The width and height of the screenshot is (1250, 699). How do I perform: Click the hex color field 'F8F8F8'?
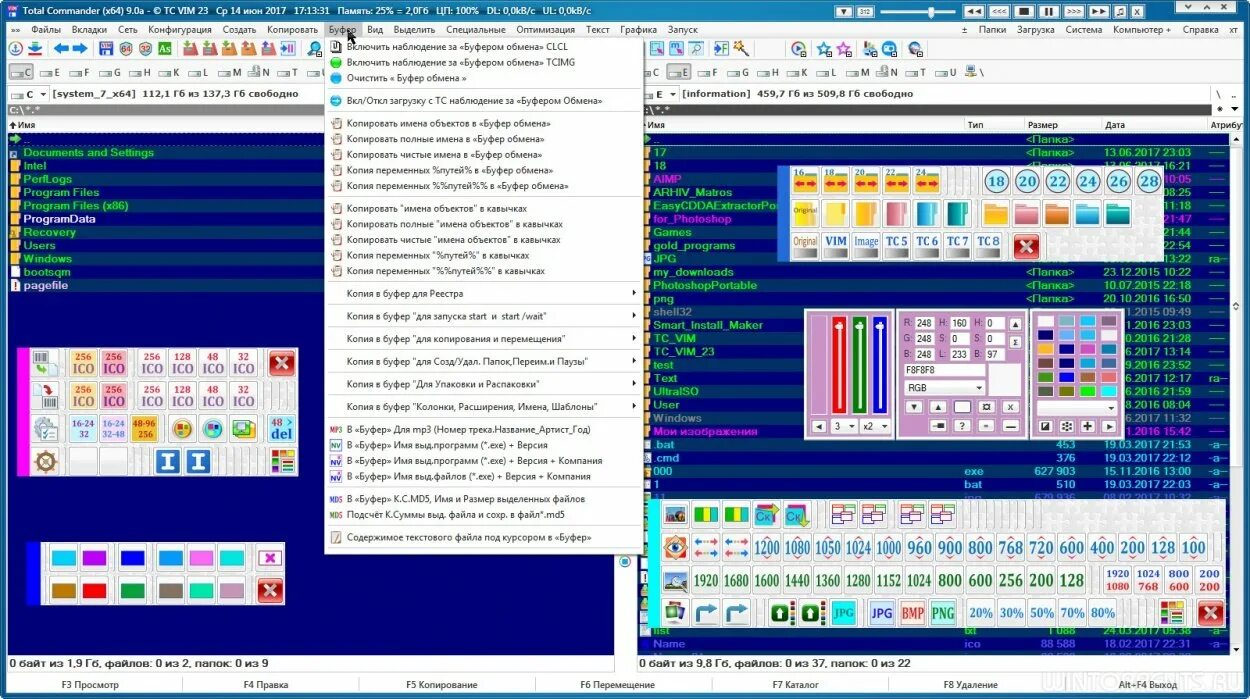[x=943, y=370]
